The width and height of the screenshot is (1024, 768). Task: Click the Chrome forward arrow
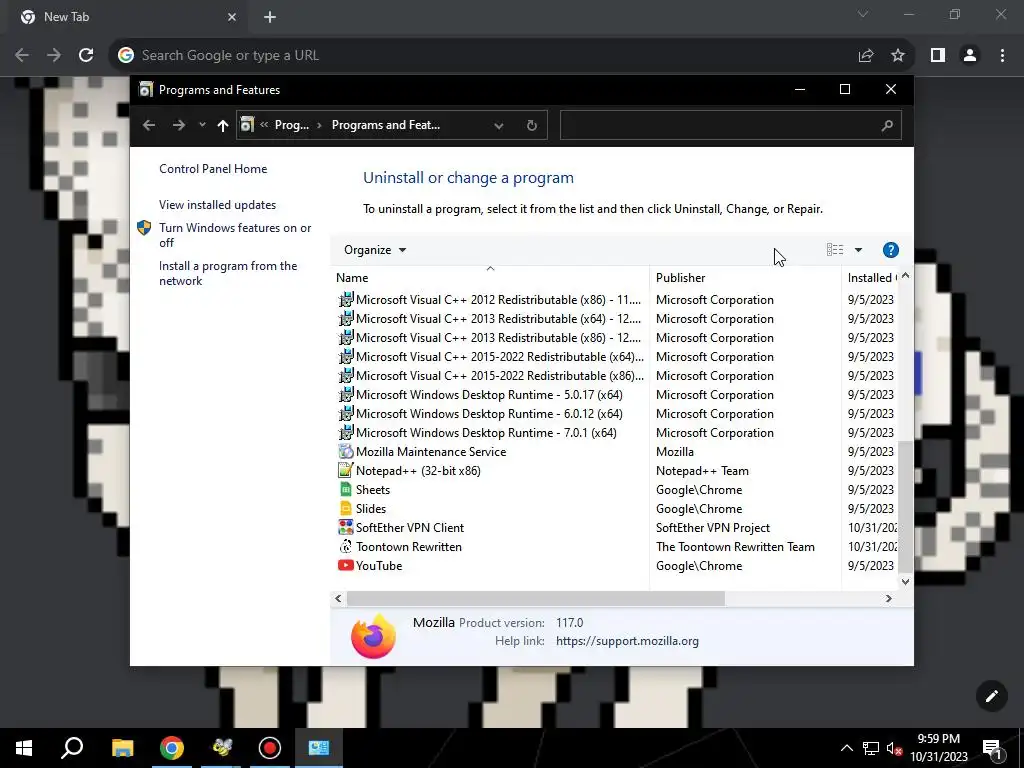click(x=54, y=56)
